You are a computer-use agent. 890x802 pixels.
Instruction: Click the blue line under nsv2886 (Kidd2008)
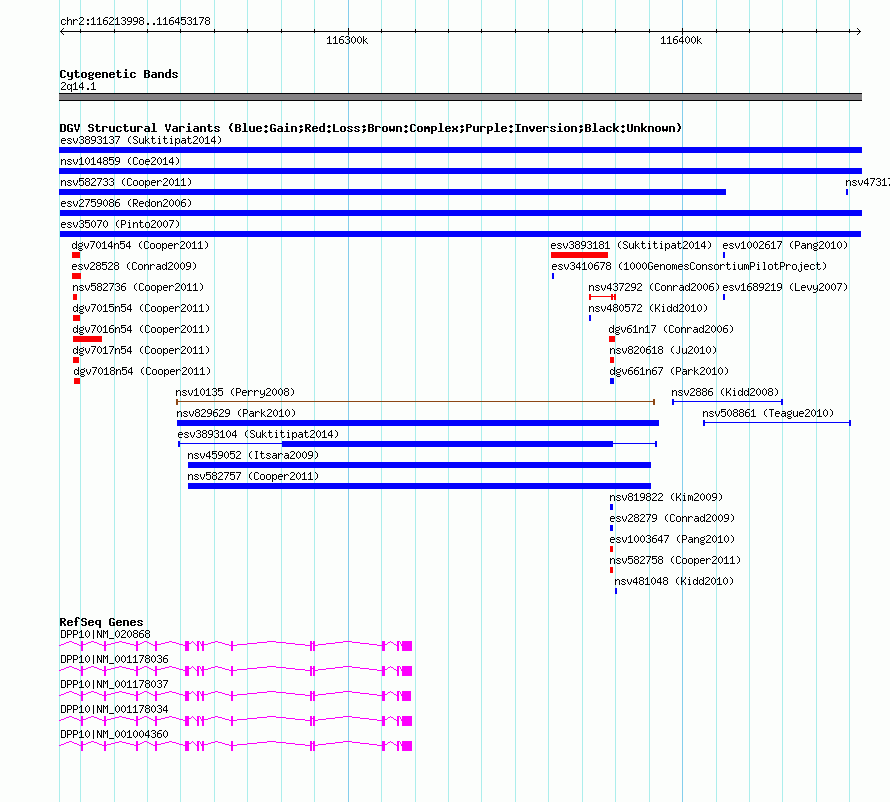click(727, 402)
